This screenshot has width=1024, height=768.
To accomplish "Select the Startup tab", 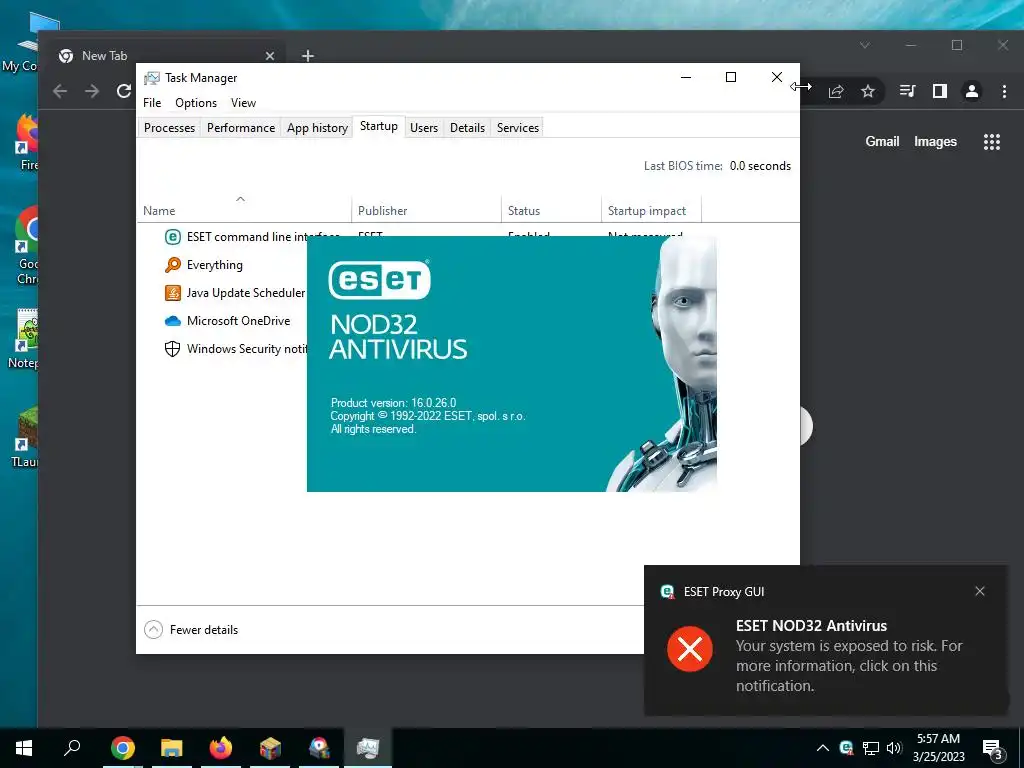I will point(379,126).
